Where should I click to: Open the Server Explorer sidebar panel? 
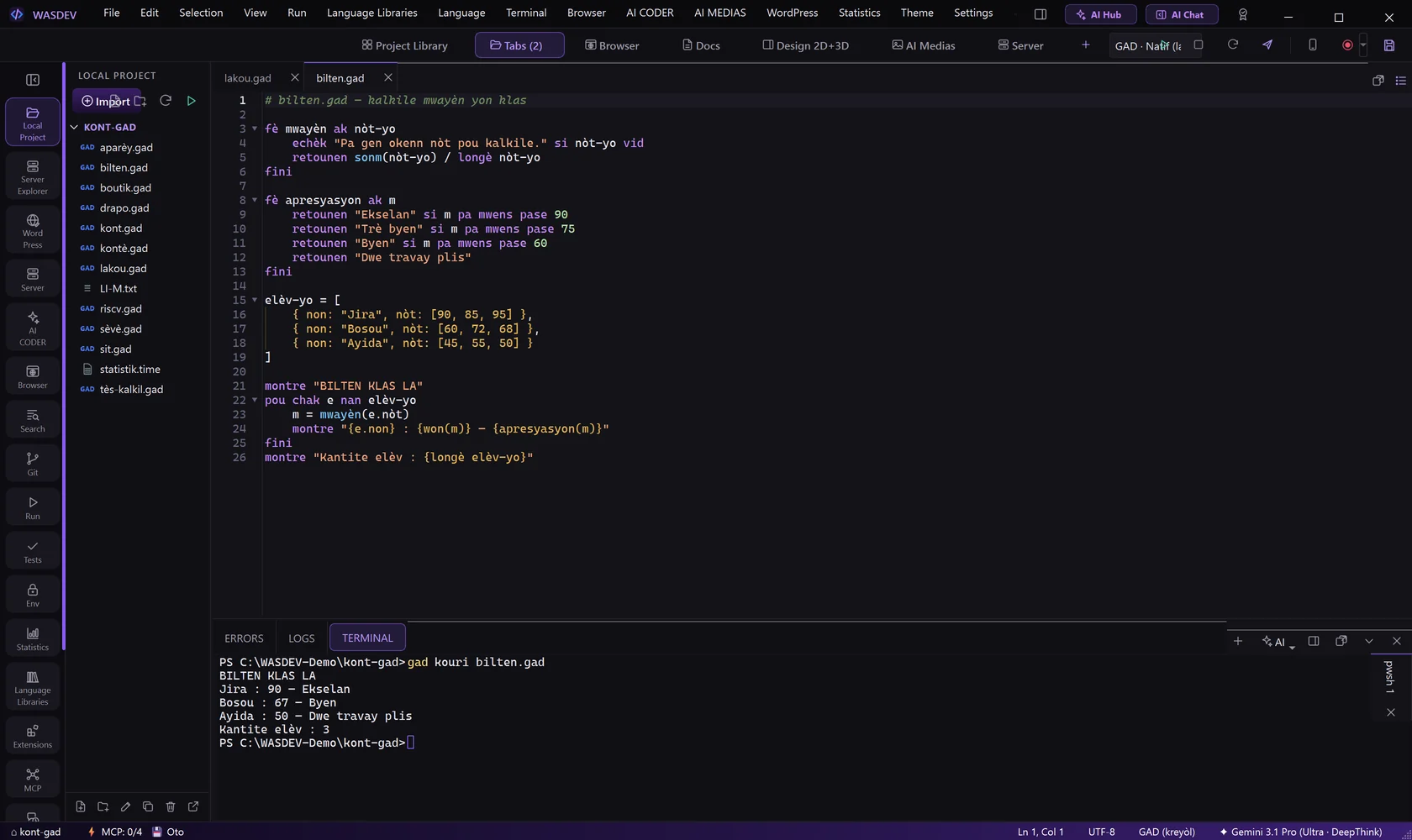point(33,176)
